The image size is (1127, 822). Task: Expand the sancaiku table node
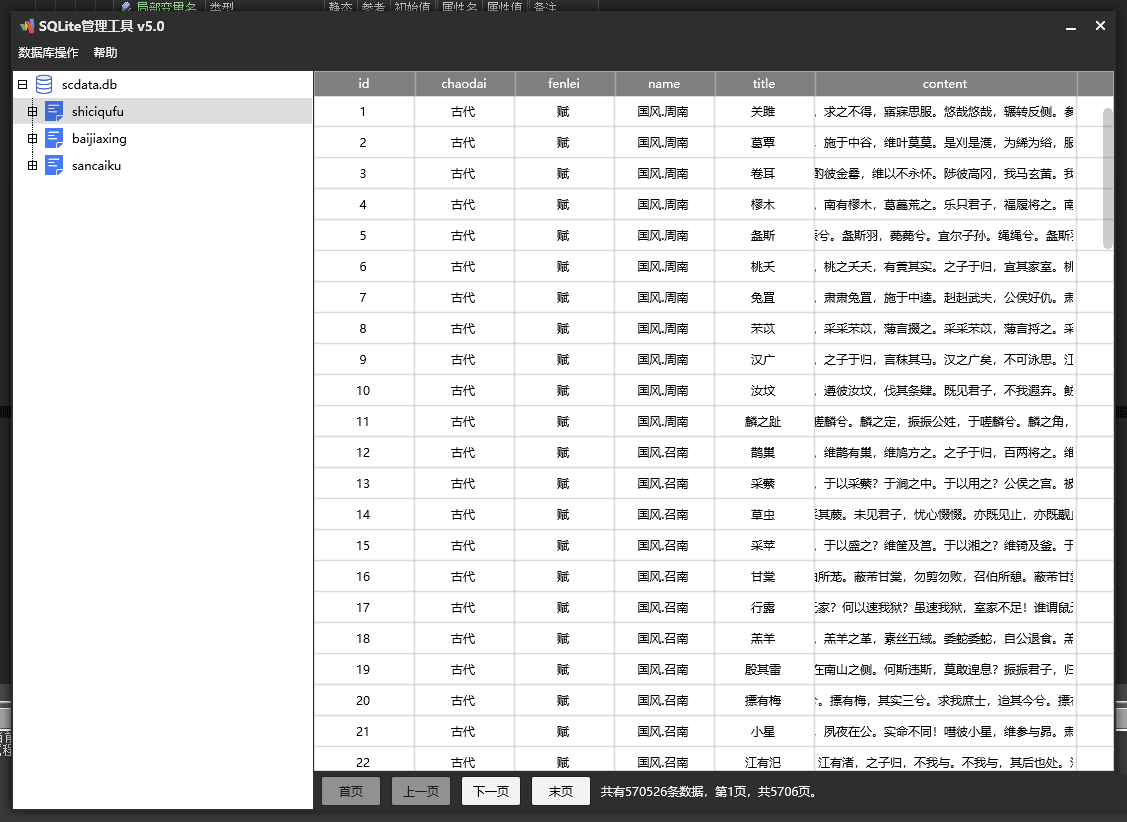[34, 165]
